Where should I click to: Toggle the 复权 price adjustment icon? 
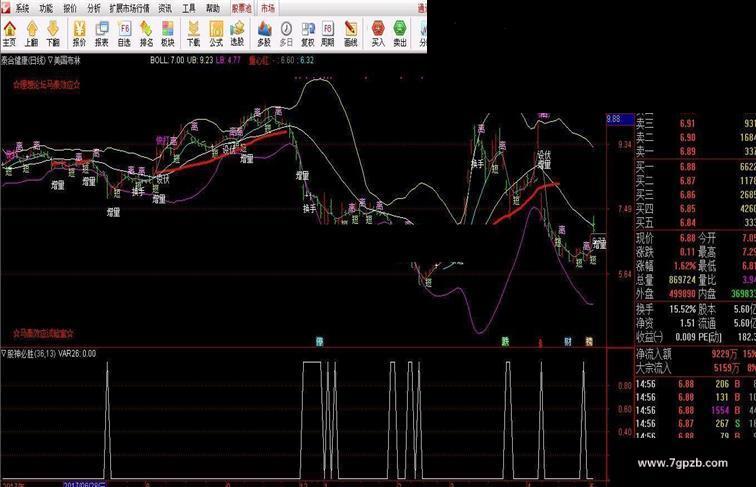(x=308, y=33)
